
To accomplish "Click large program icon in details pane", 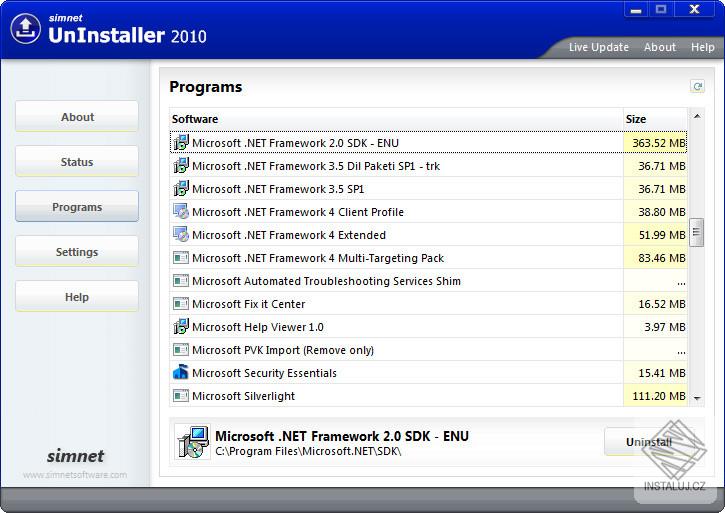I will pos(193,442).
